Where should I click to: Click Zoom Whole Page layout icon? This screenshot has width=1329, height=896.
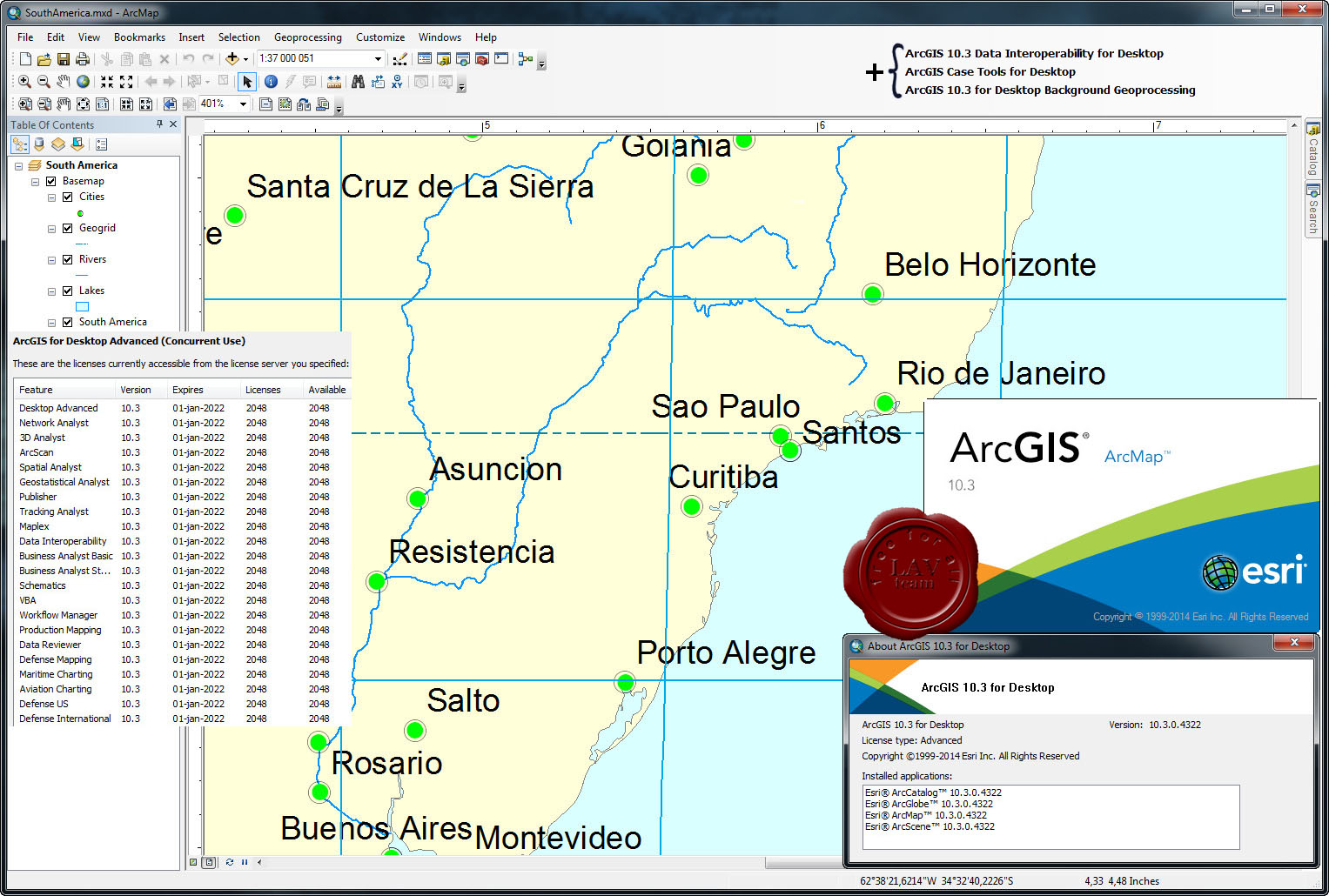tap(83, 104)
